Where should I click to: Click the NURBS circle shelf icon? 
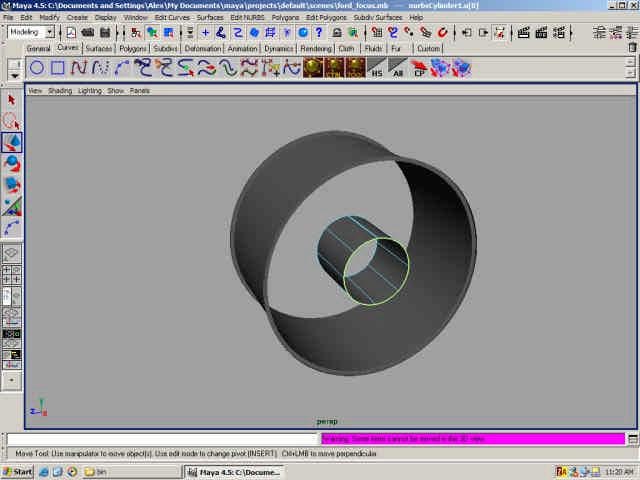pyautogui.click(x=36, y=68)
